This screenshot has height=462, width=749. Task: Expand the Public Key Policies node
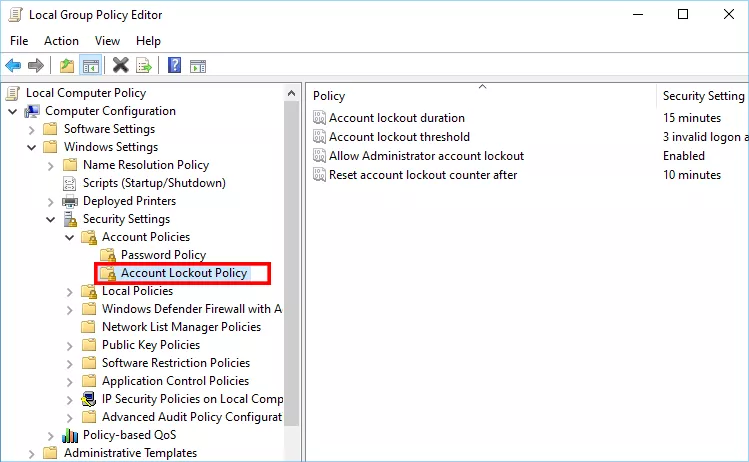click(70, 346)
